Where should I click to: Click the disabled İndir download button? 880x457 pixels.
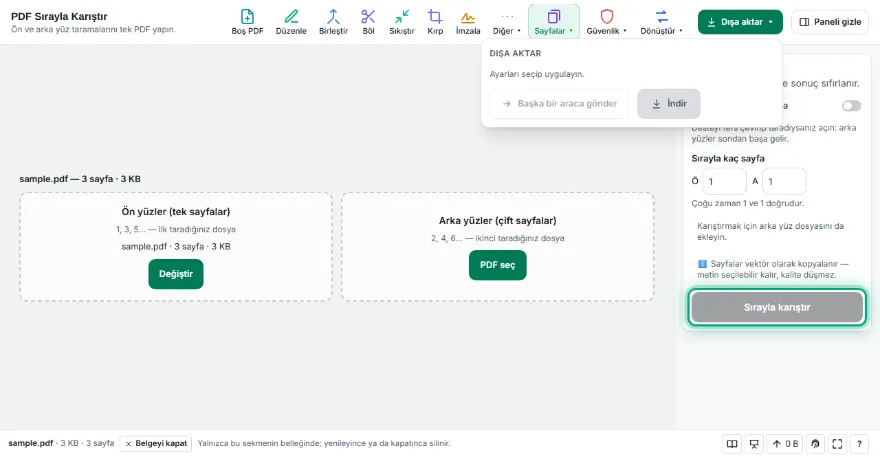668,103
